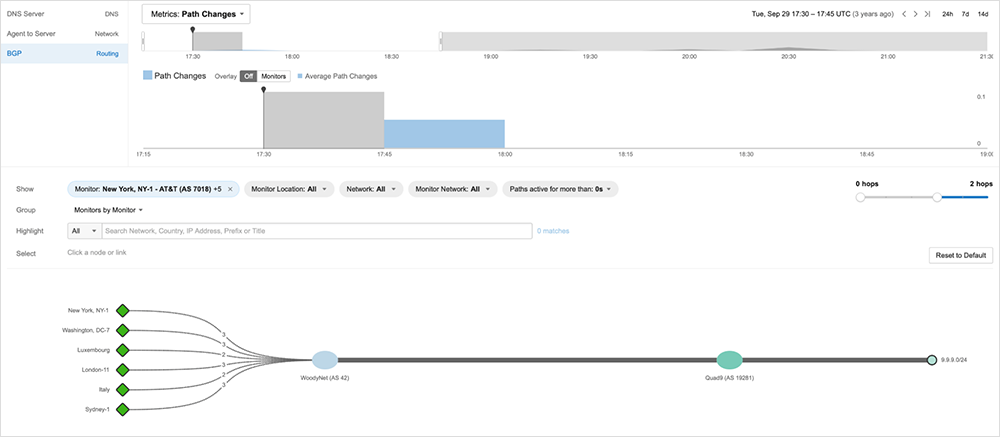Turn the overlay Off
The width and height of the screenshot is (1000, 437).
(248, 76)
